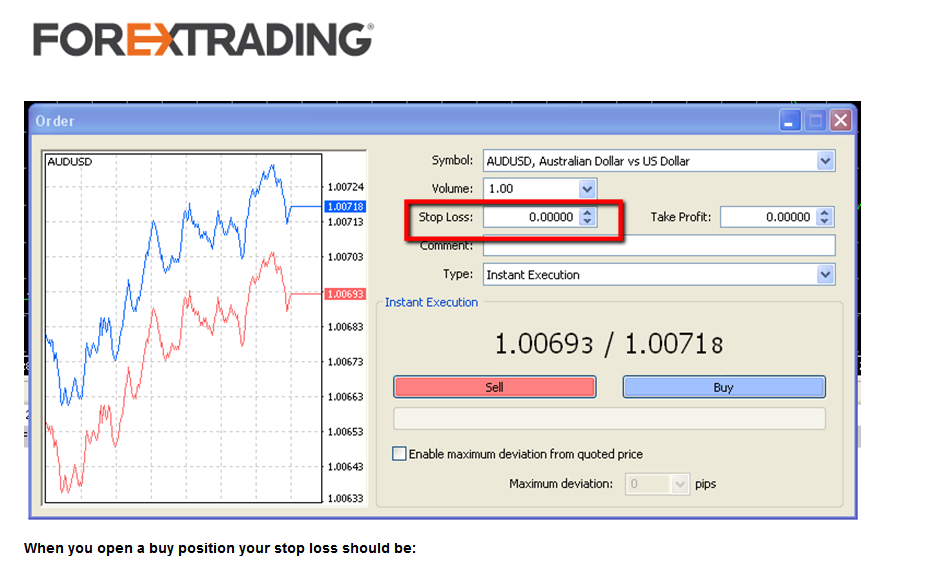Close the Order window

[840, 121]
